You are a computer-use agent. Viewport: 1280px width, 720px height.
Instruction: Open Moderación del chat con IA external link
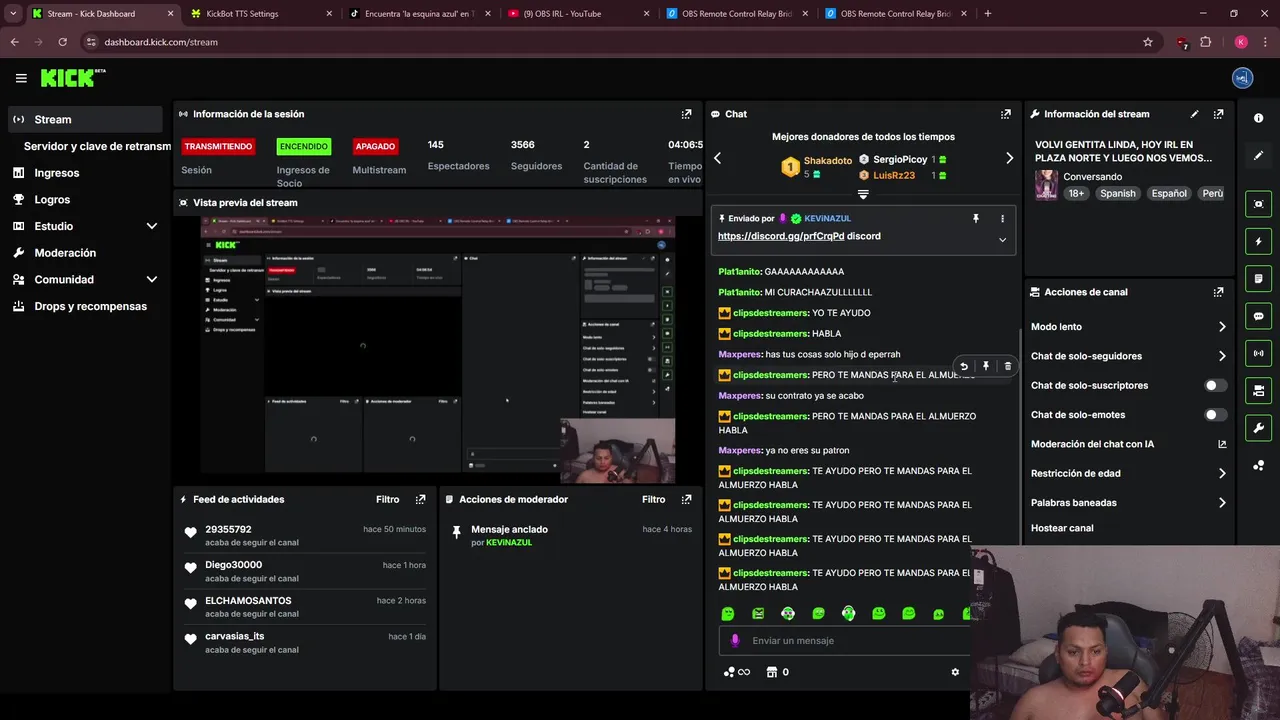[x=1222, y=444]
